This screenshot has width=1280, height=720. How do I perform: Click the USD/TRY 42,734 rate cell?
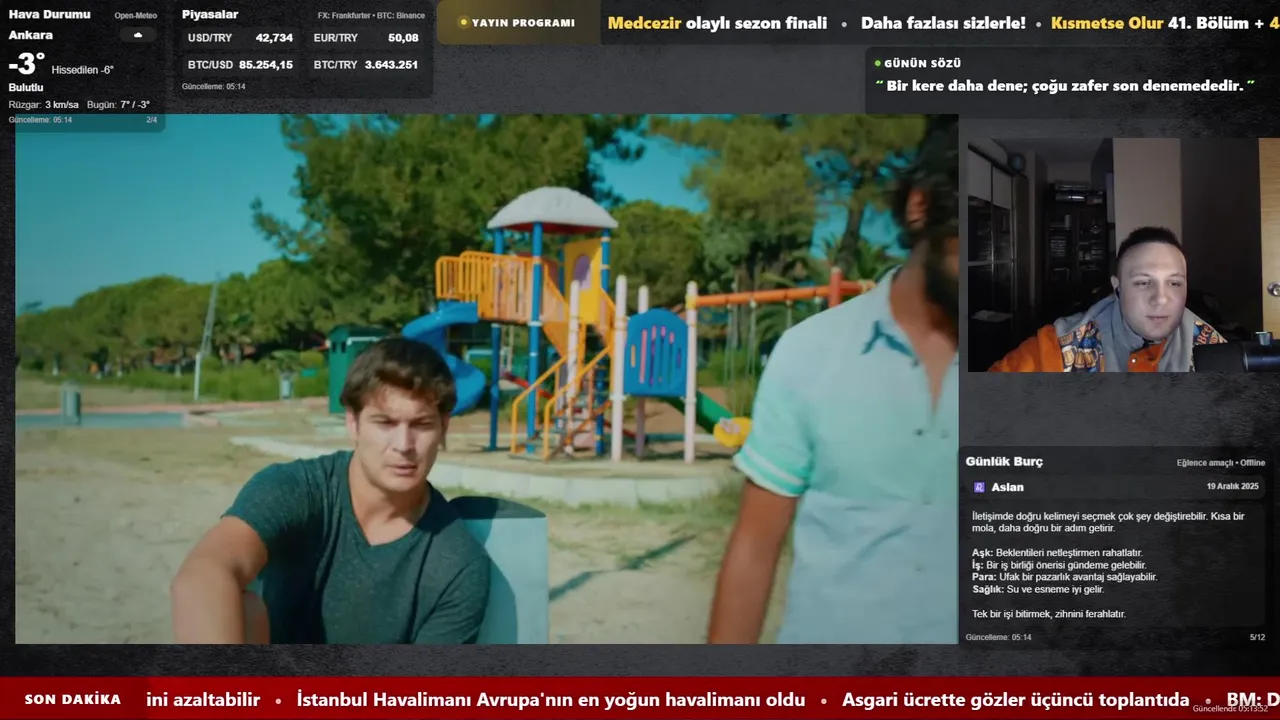pos(240,38)
